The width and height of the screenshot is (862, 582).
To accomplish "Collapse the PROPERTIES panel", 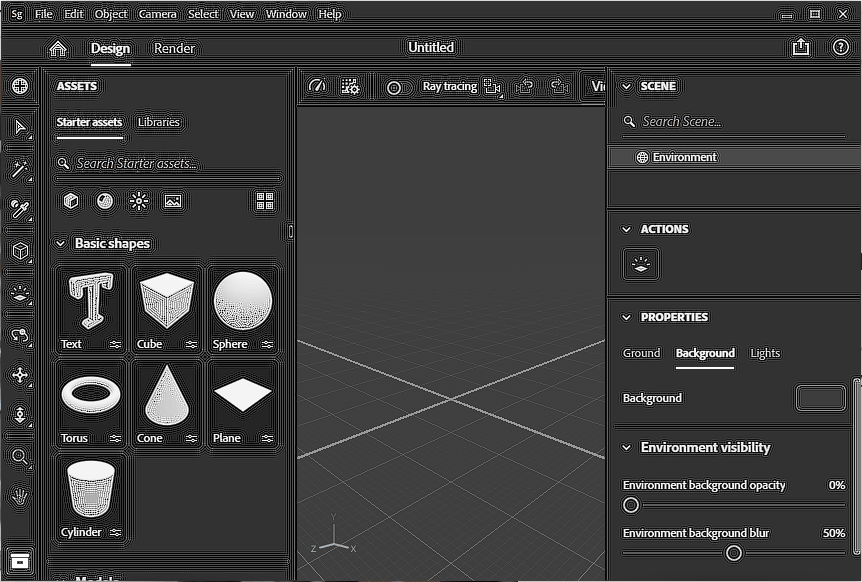I will click(626, 317).
